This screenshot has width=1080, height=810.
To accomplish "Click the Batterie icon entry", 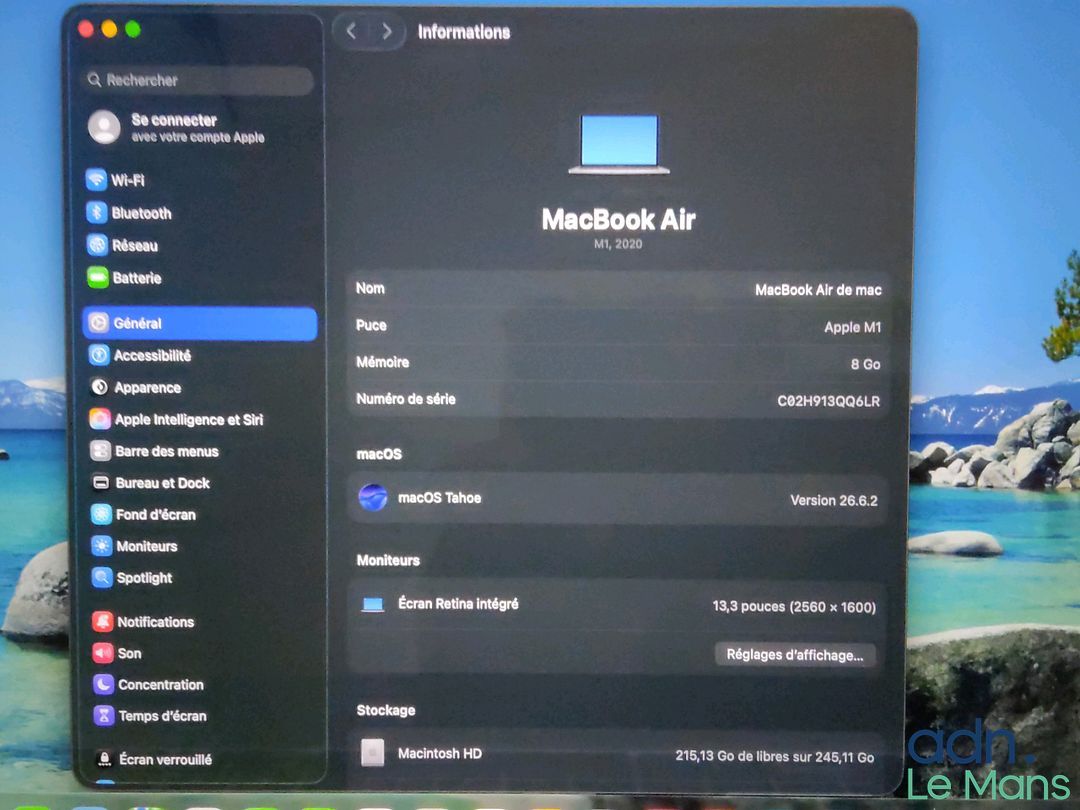I will [98, 278].
